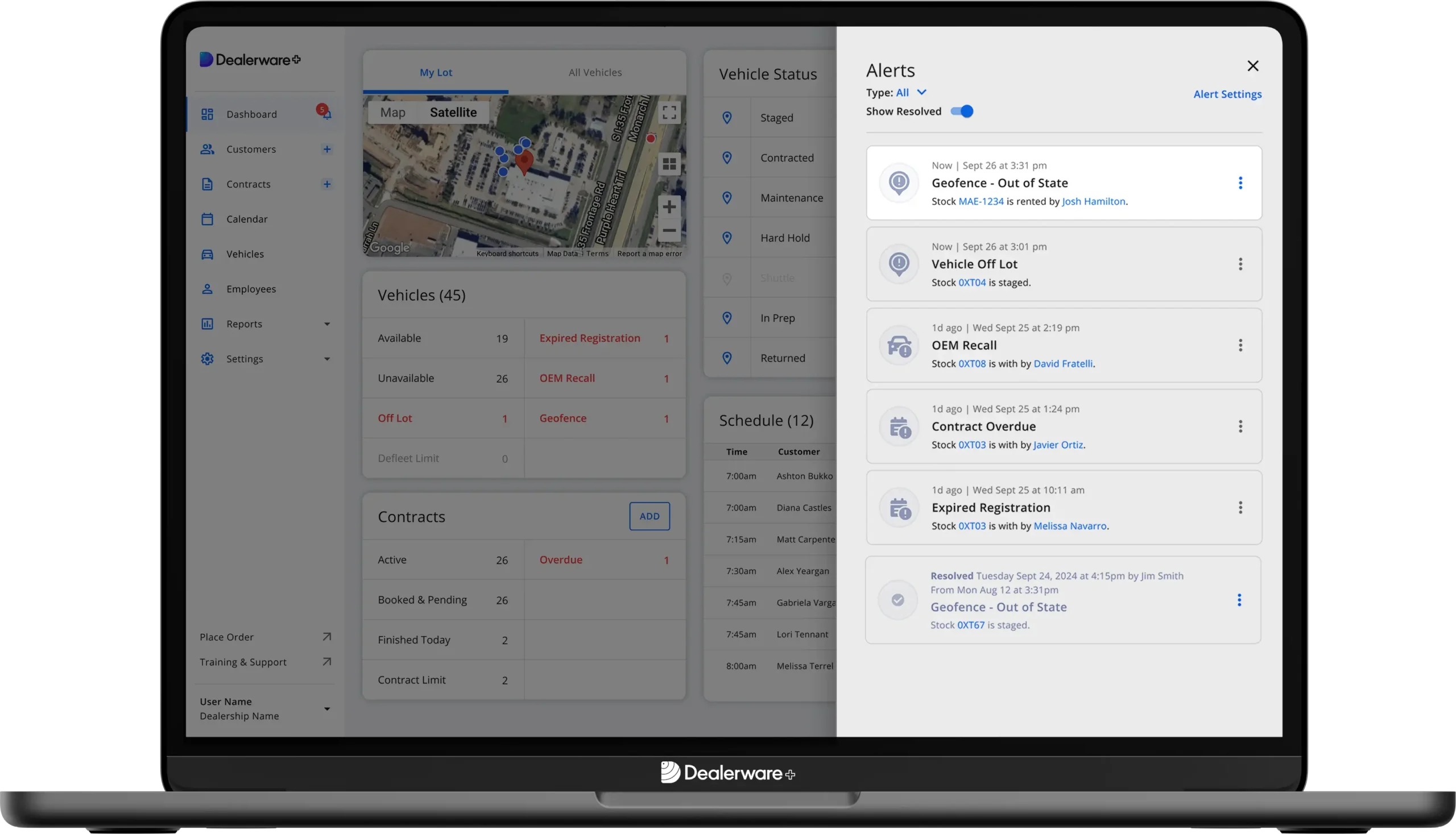This screenshot has height=834, width=1456.
Task: Click the Dealerware logo in sidebar
Action: (250, 60)
